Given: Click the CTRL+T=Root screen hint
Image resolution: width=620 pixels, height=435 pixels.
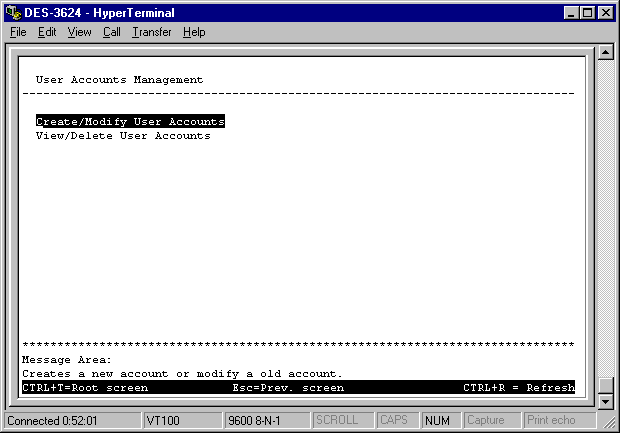Looking at the screenshot, I should coord(85,387).
